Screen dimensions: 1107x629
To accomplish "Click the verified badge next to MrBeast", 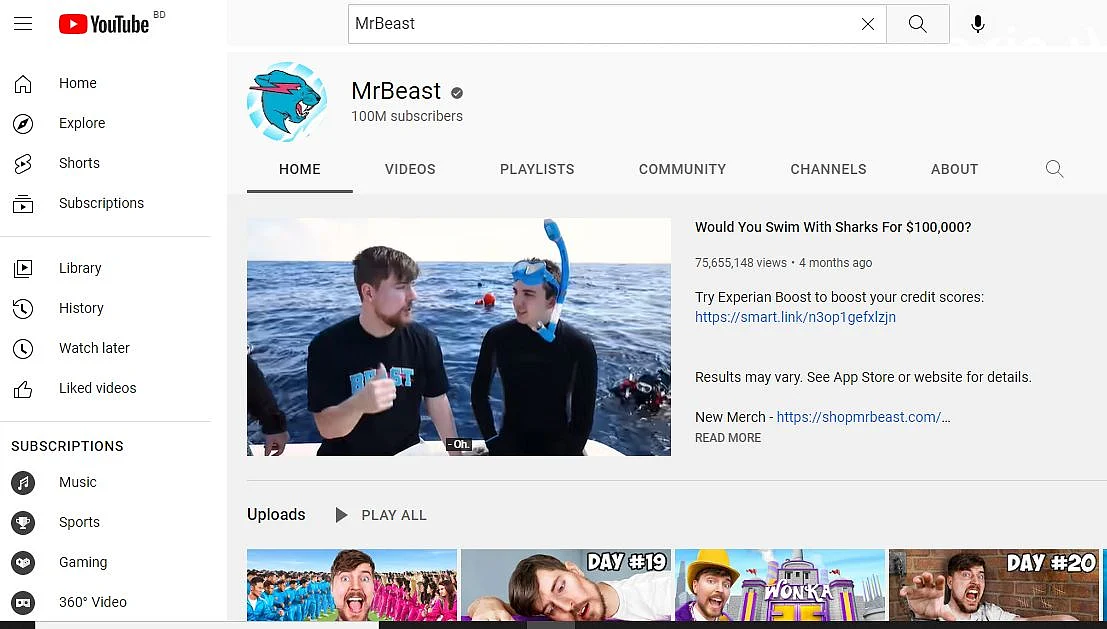I will click(x=457, y=92).
